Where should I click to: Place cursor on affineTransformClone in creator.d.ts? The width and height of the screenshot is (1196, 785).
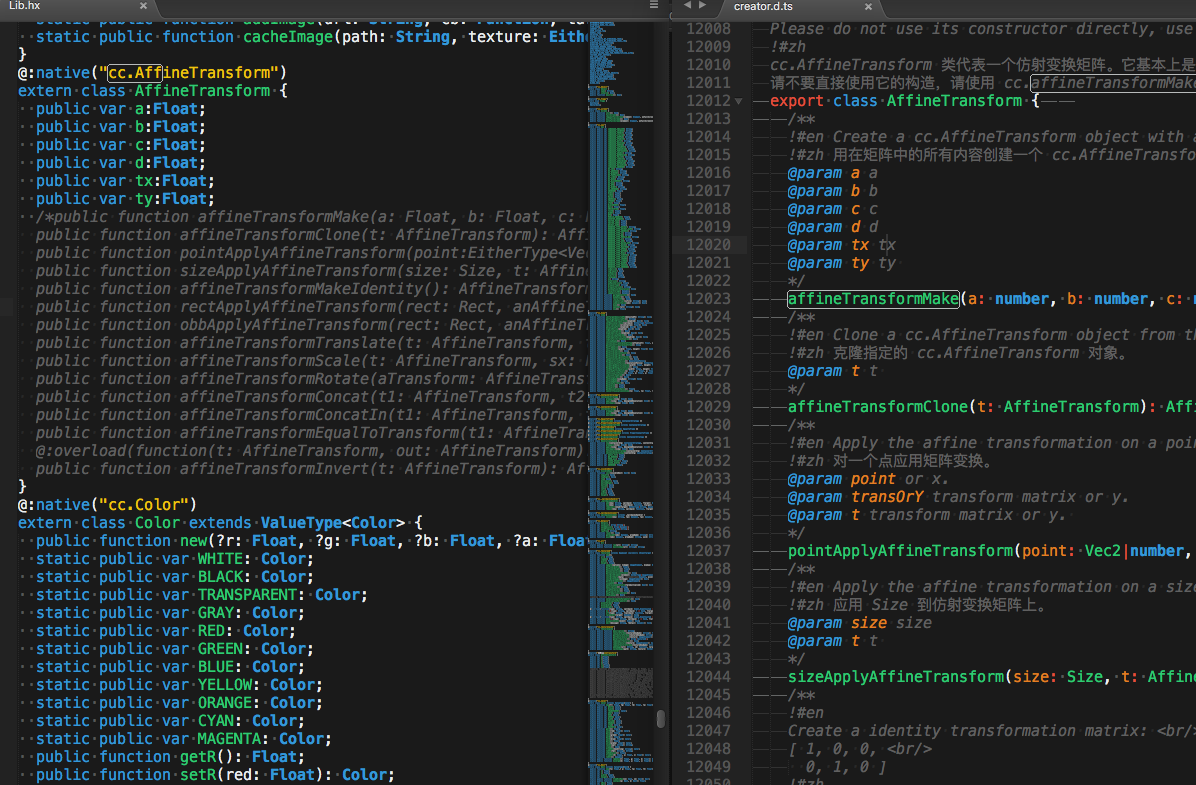[877, 407]
